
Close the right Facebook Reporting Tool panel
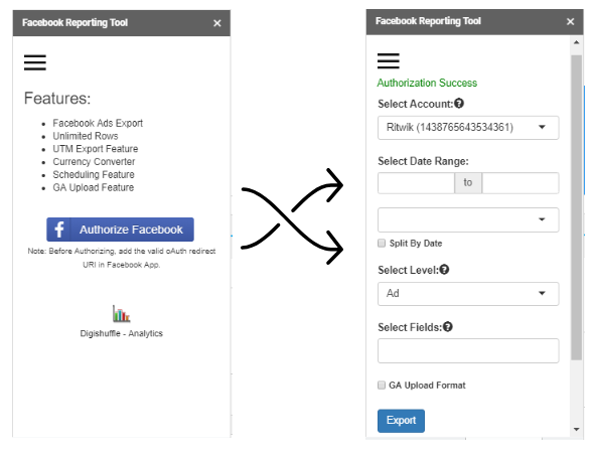pos(570,22)
